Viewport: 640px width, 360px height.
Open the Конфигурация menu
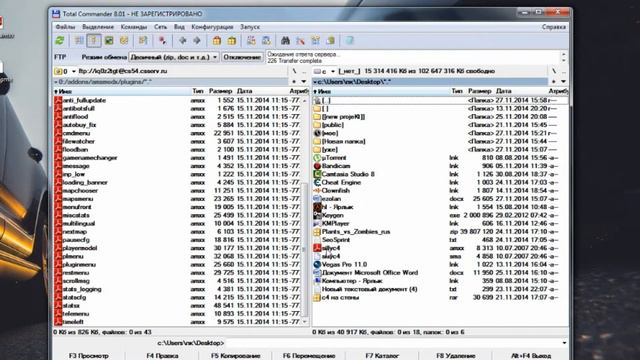tap(212, 27)
